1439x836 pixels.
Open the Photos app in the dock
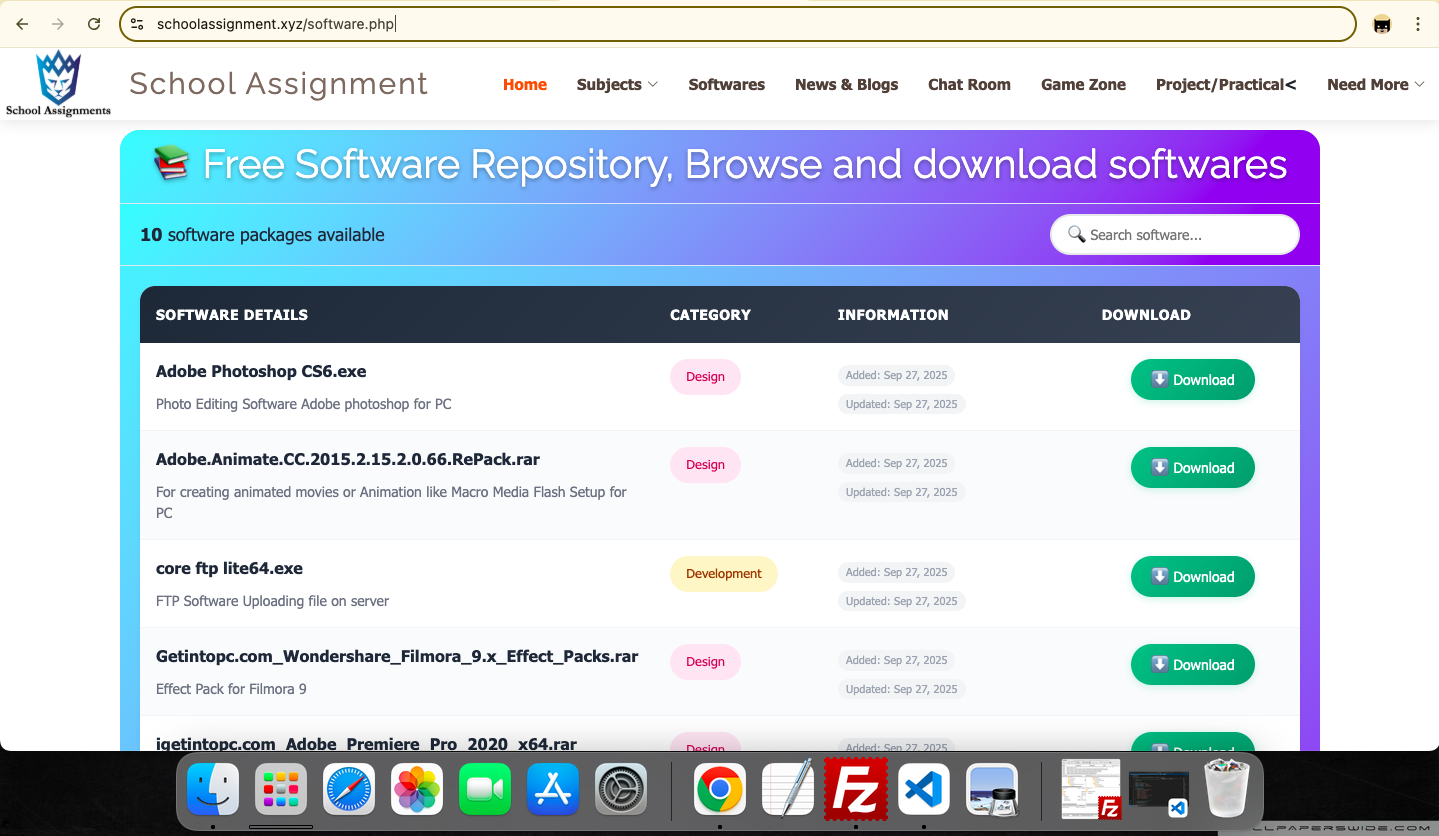(x=417, y=790)
